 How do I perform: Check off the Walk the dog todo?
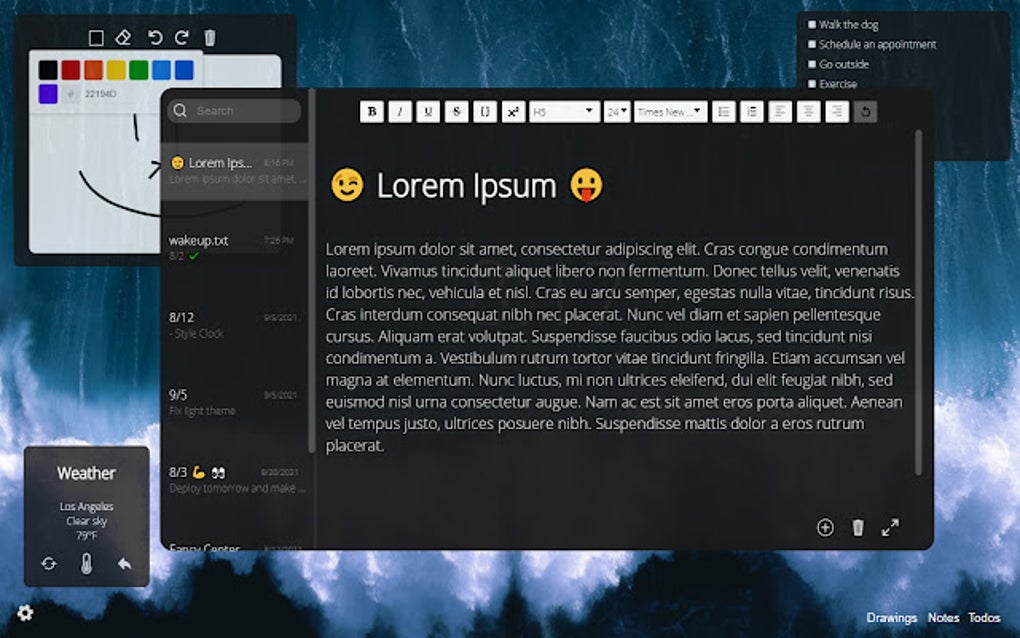click(x=812, y=24)
